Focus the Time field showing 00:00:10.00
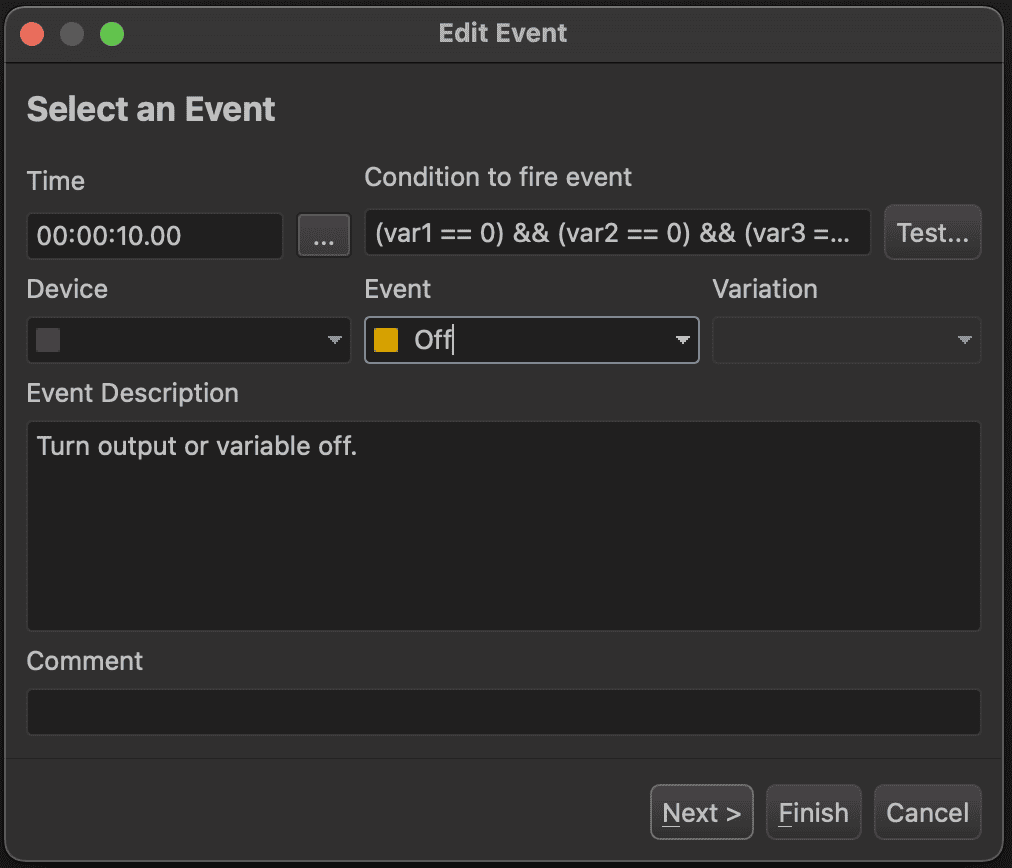Viewport: 1012px width, 868px height. point(155,236)
